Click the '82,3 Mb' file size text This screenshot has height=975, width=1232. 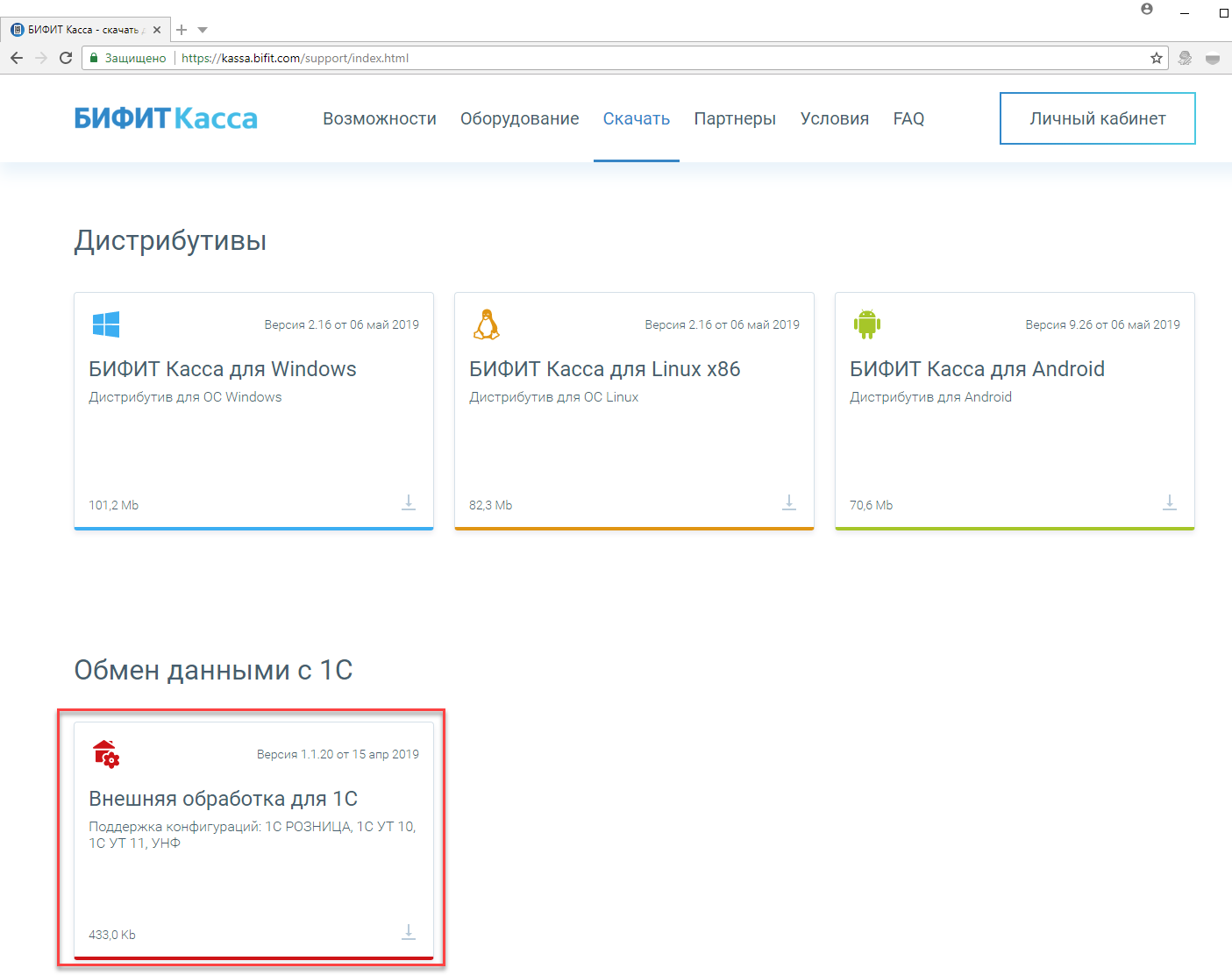point(491,505)
